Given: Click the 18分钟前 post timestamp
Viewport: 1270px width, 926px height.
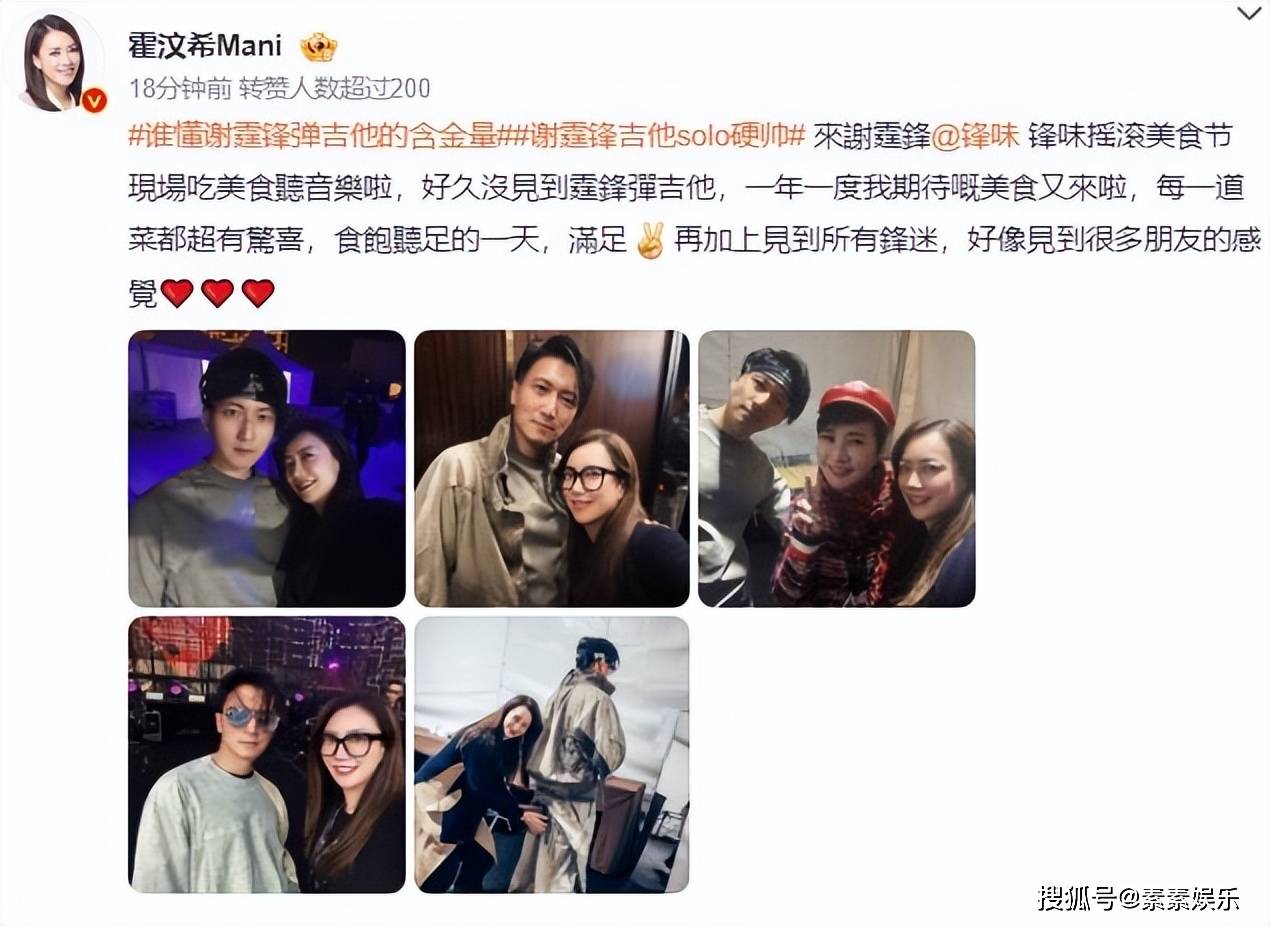Looking at the screenshot, I should point(179,88).
